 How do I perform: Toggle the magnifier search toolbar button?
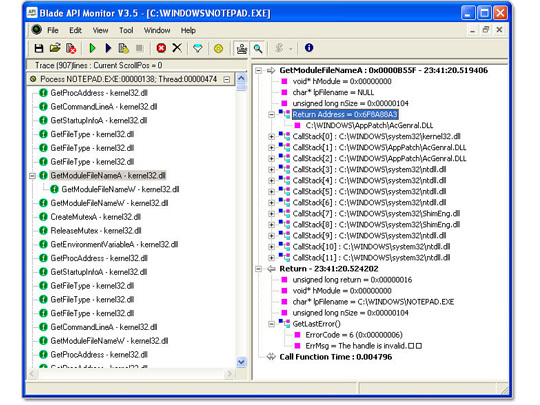[258, 49]
